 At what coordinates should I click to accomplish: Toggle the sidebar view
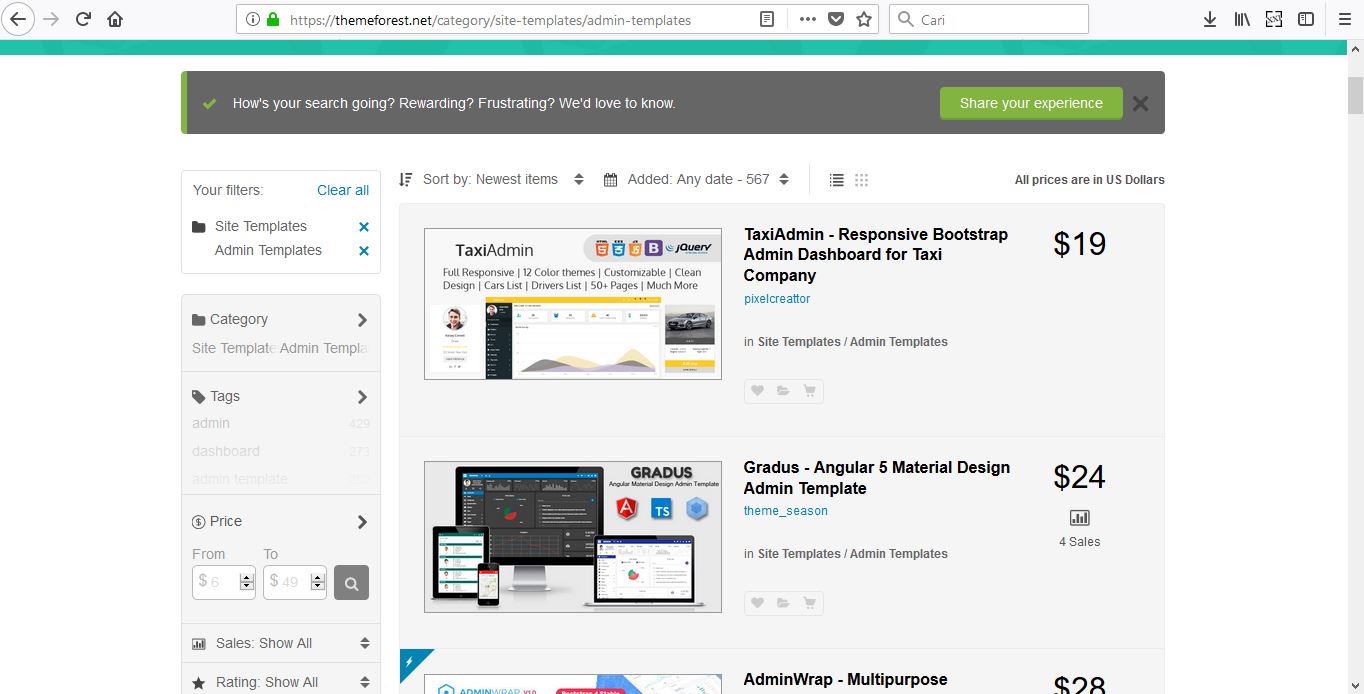pyautogui.click(x=1306, y=19)
